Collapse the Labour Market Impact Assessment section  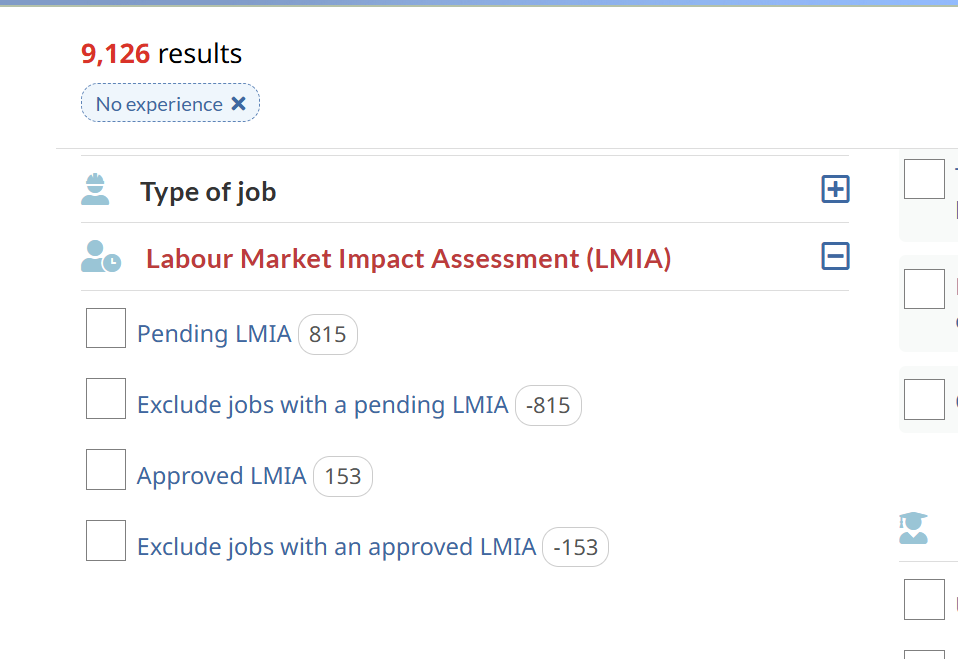[835, 256]
